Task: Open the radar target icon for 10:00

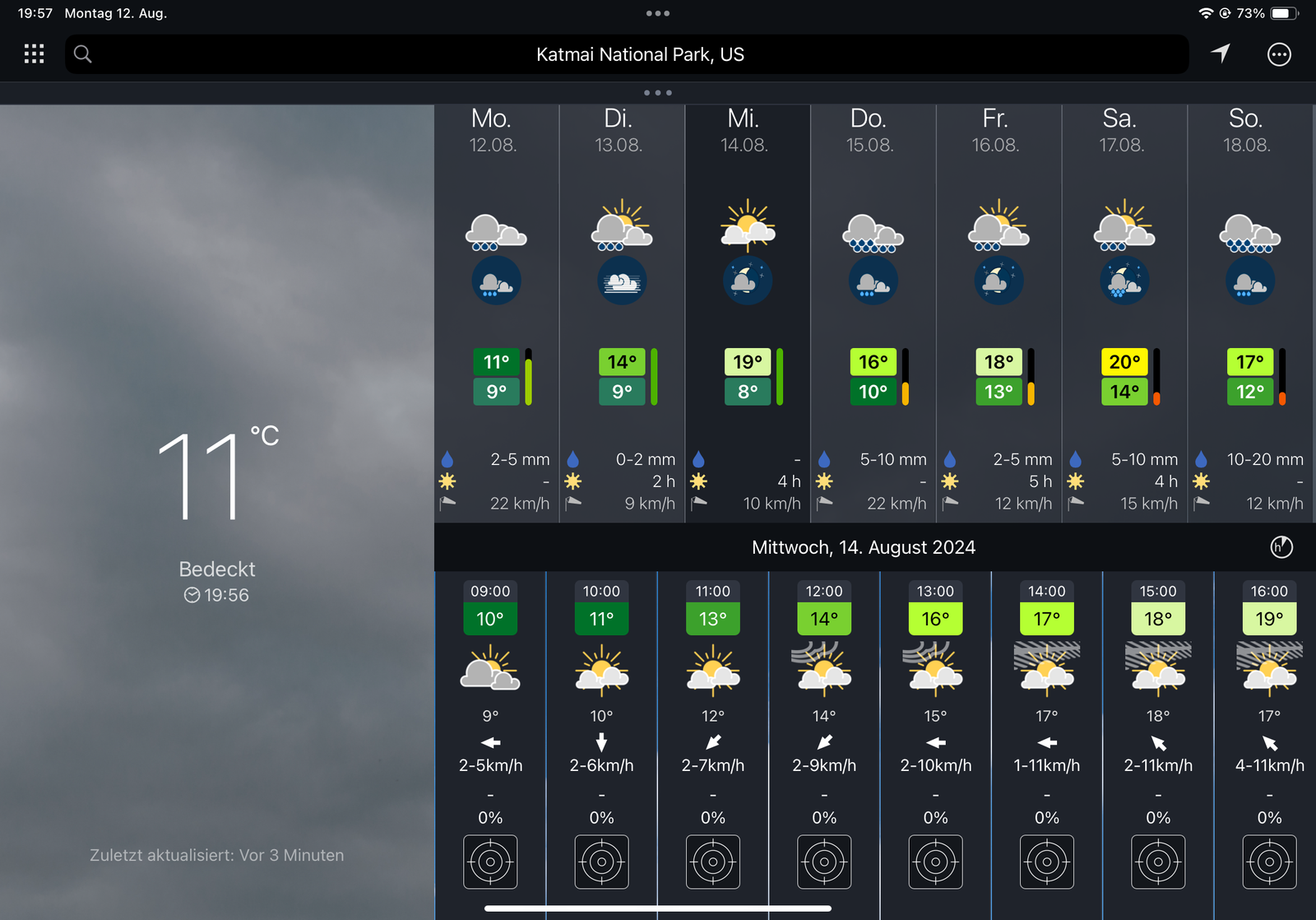Action: [x=601, y=862]
